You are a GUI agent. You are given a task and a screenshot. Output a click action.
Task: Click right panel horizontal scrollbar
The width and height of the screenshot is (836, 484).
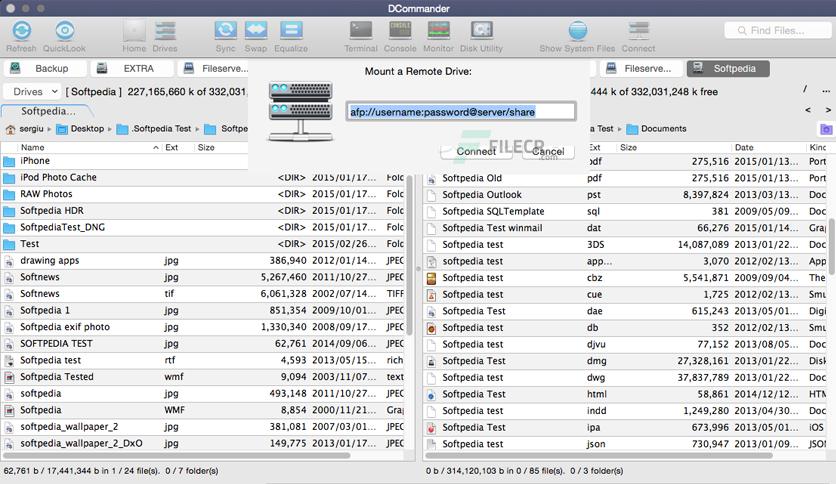599,456
